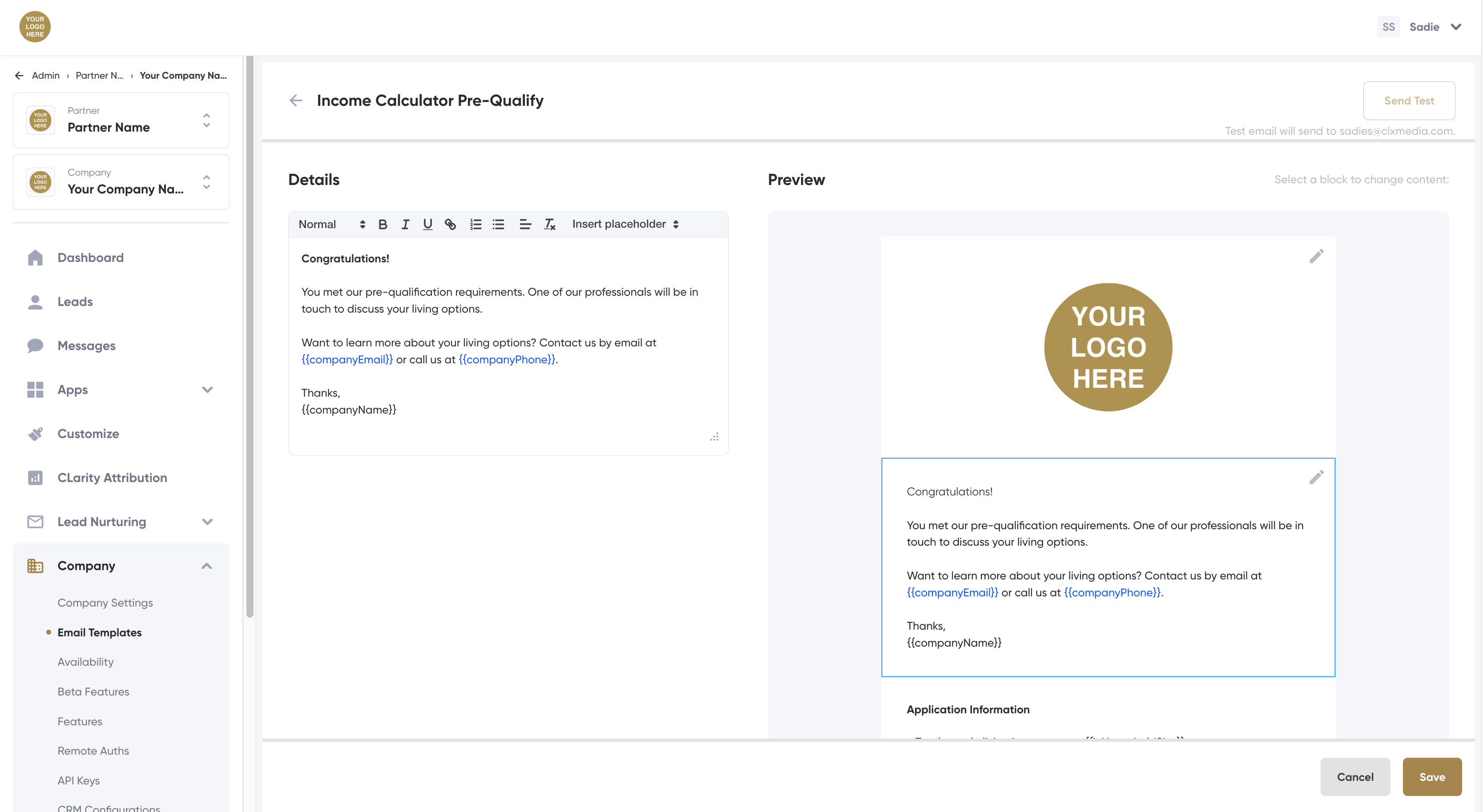Viewport: 1483px width, 812px height.
Task: Click the underline formatting icon
Action: pos(427,225)
